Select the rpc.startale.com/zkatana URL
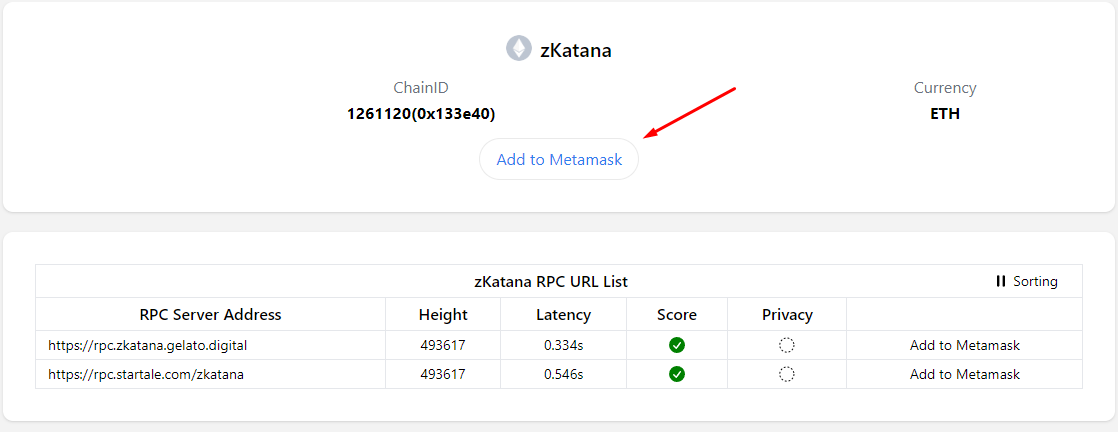 coord(146,374)
